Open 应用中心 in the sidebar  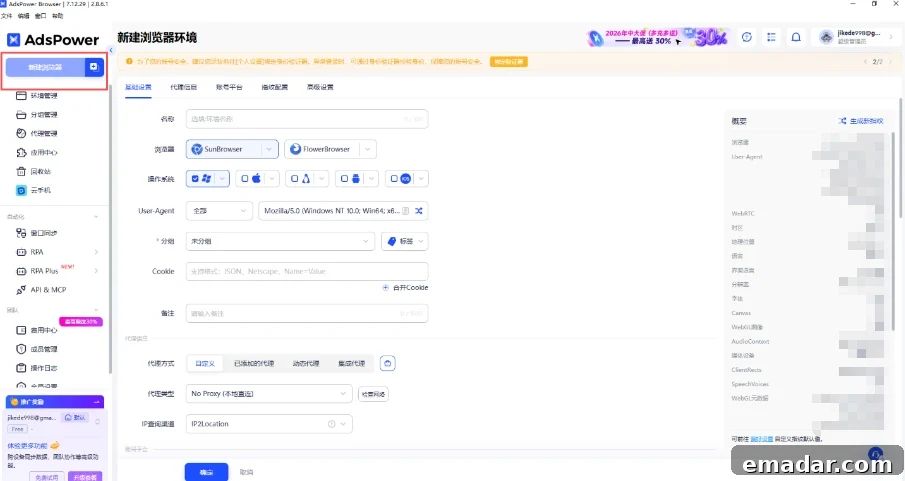click(43, 152)
